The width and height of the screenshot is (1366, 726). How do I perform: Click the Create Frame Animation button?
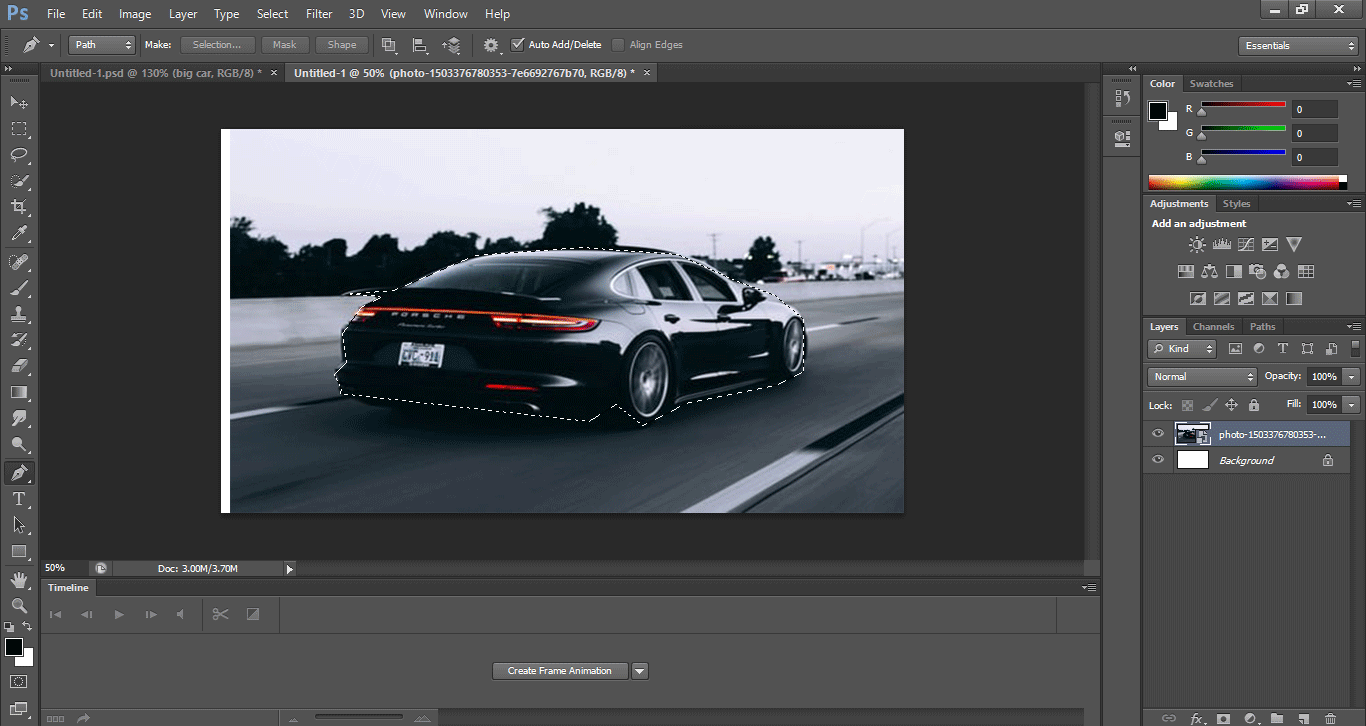click(x=559, y=671)
